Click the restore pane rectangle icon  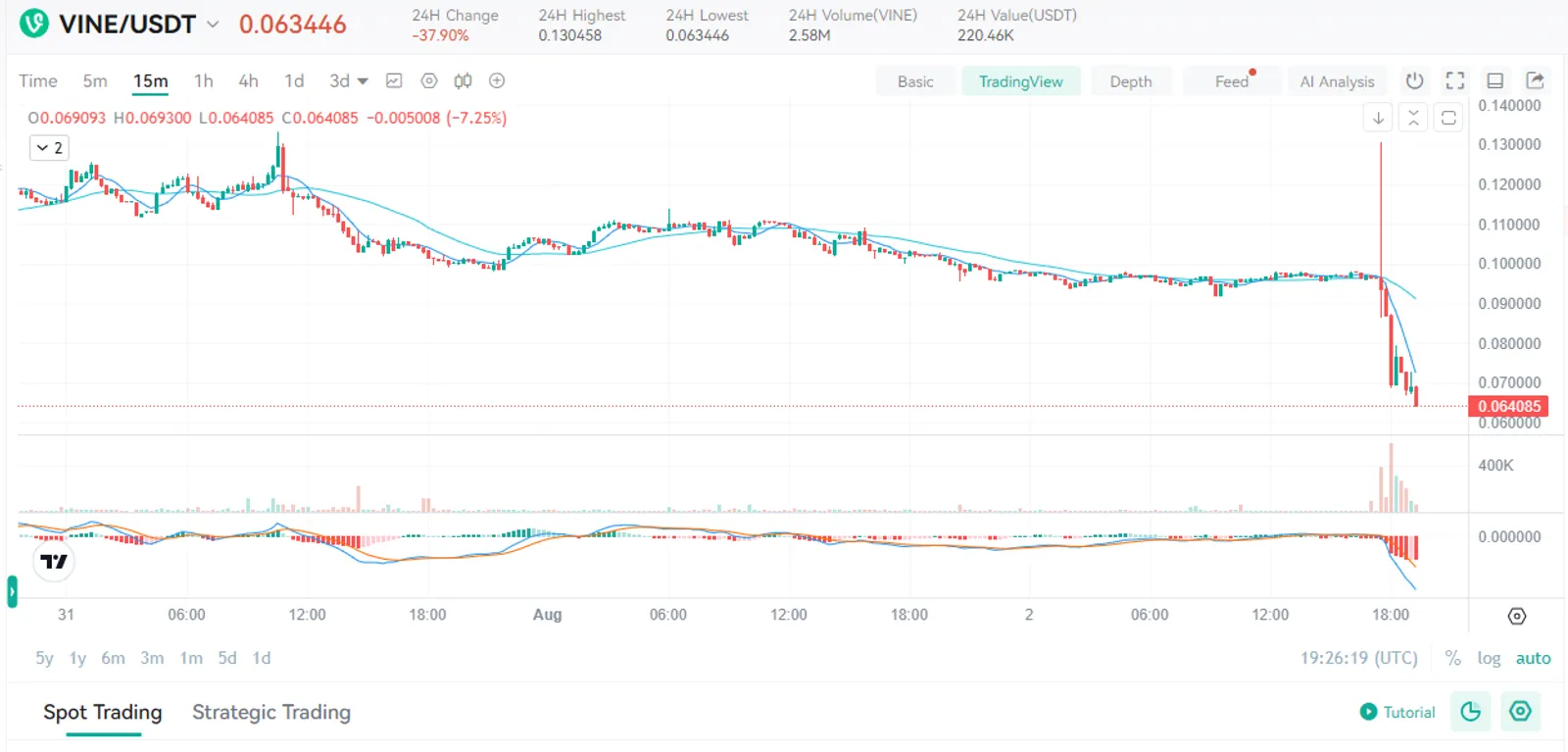click(x=1448, y=118)
